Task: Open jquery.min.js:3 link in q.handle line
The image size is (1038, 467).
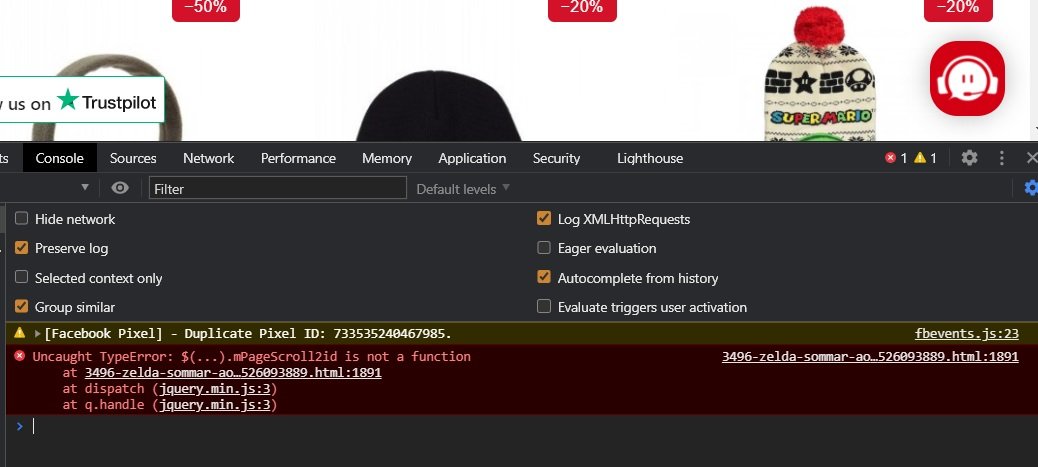Action: 215,405
